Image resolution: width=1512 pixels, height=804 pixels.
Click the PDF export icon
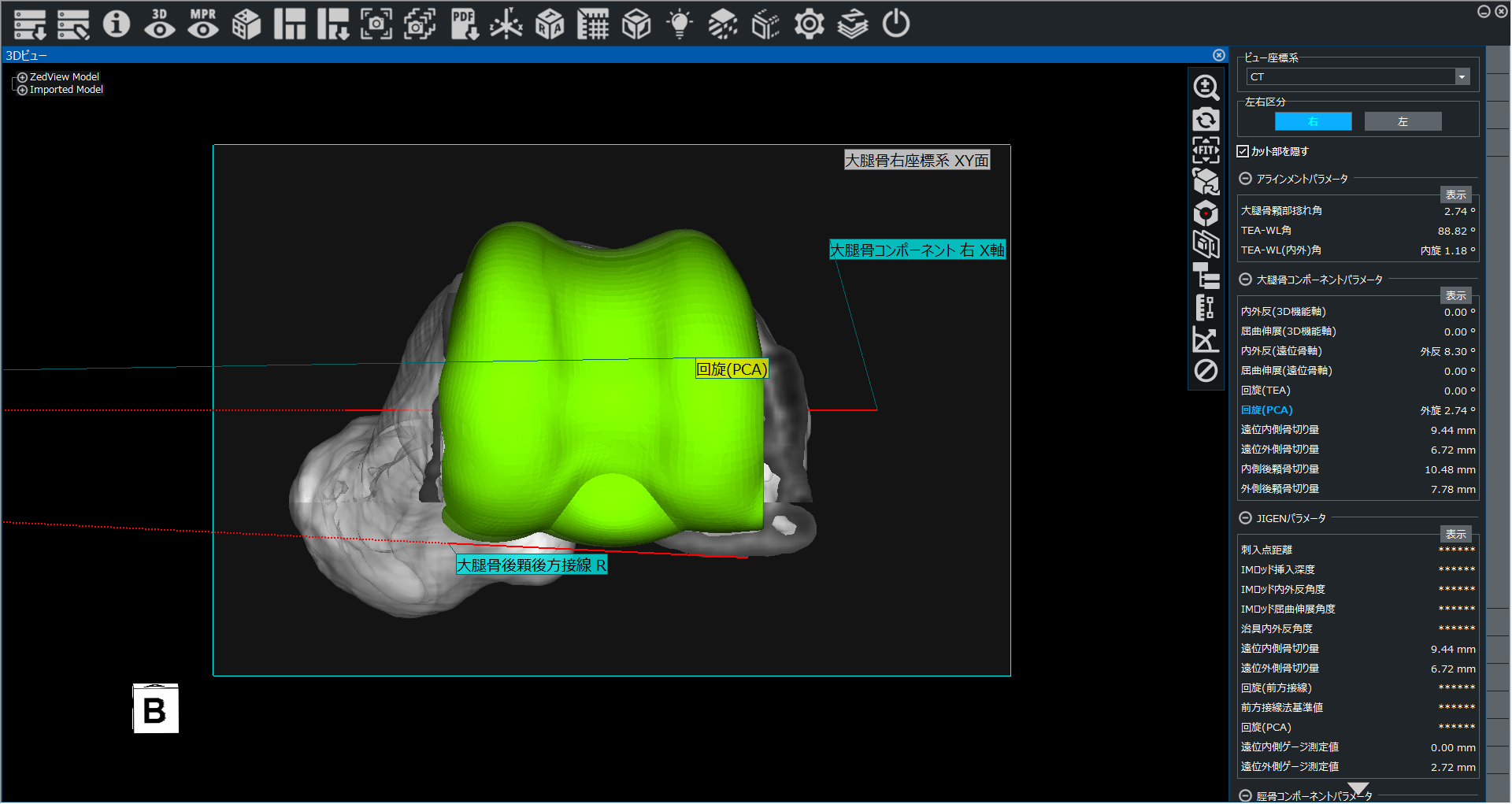464,24
